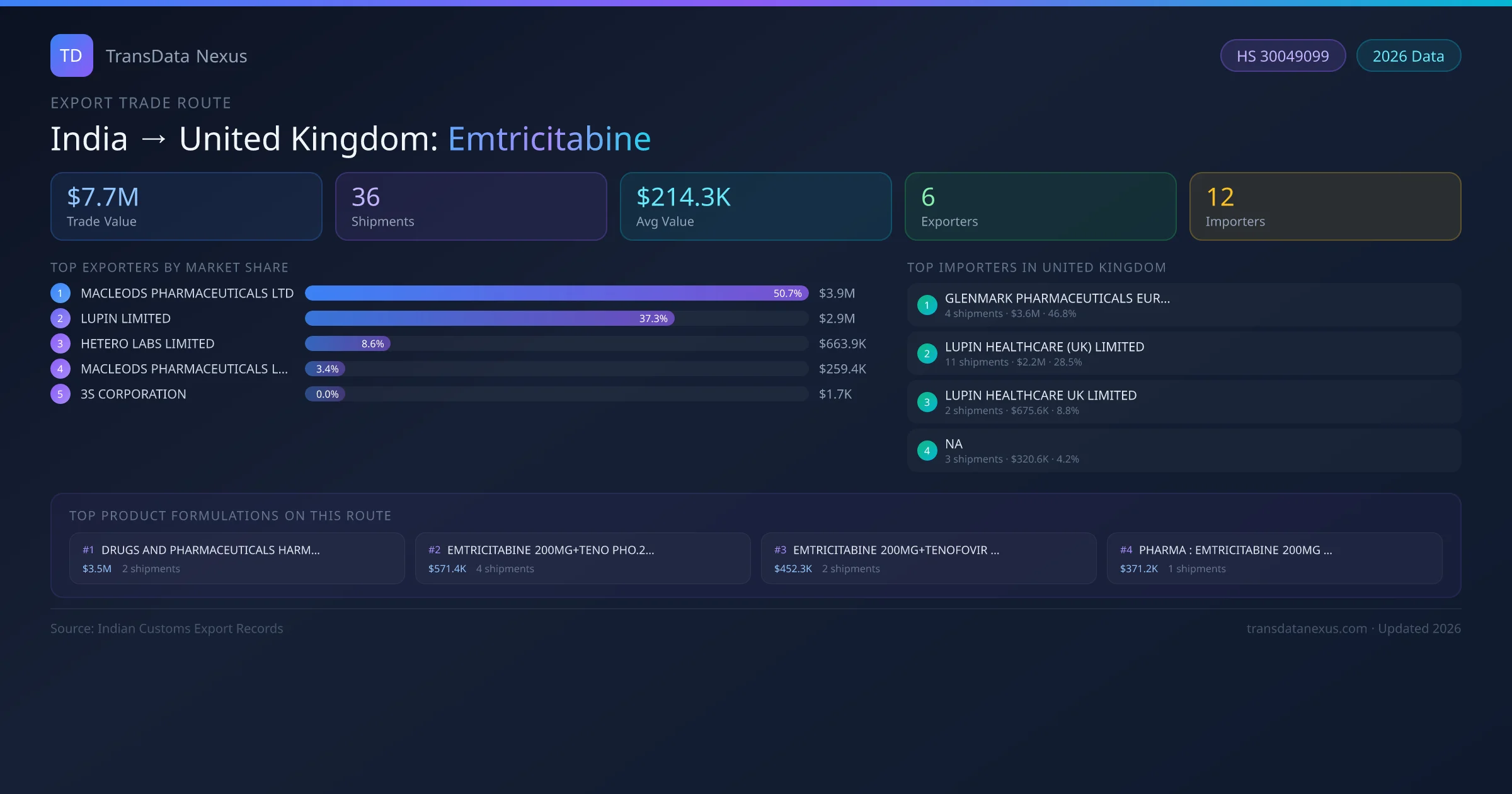Select the HS 30049099 tag
Screen dimensions: 1512x794
[1282, 56]
